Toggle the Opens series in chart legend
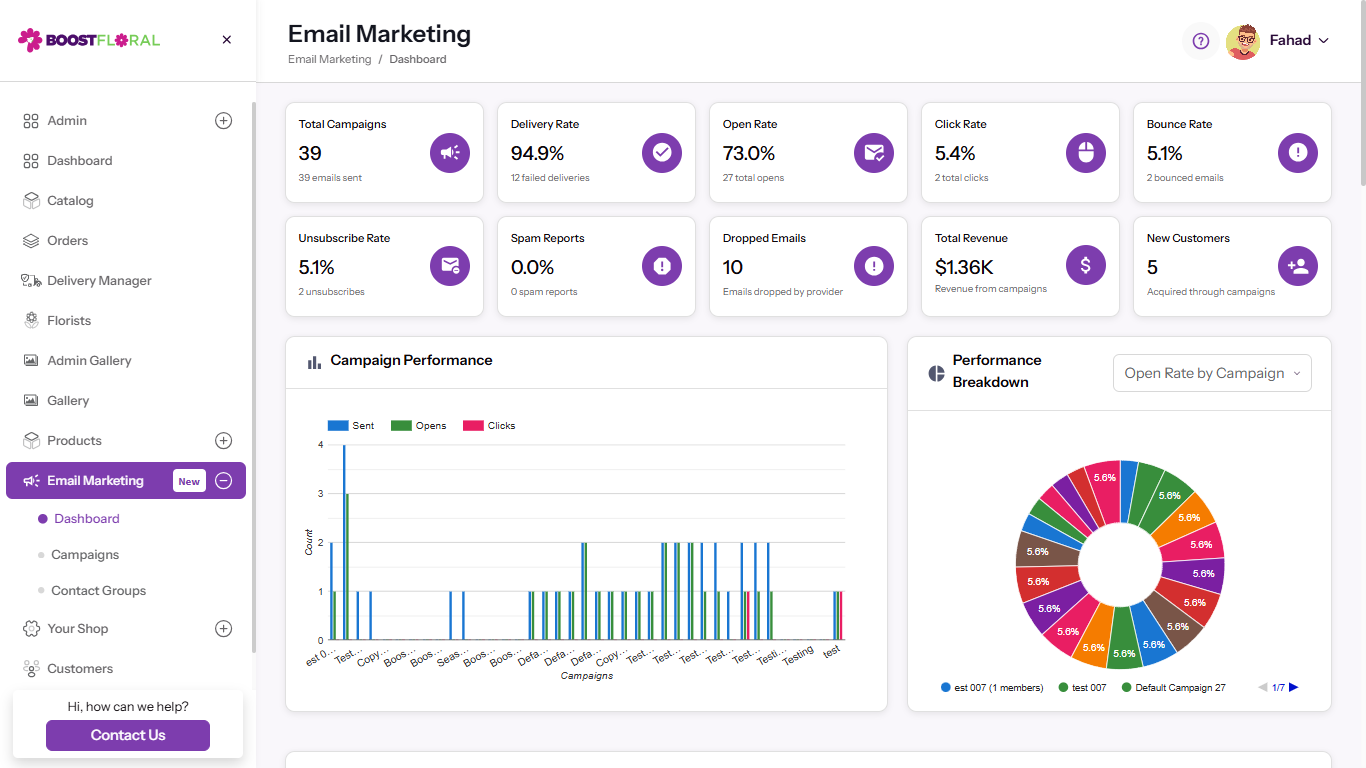The width and height of the screenshot is (1366, 768). tap(418, 426)
